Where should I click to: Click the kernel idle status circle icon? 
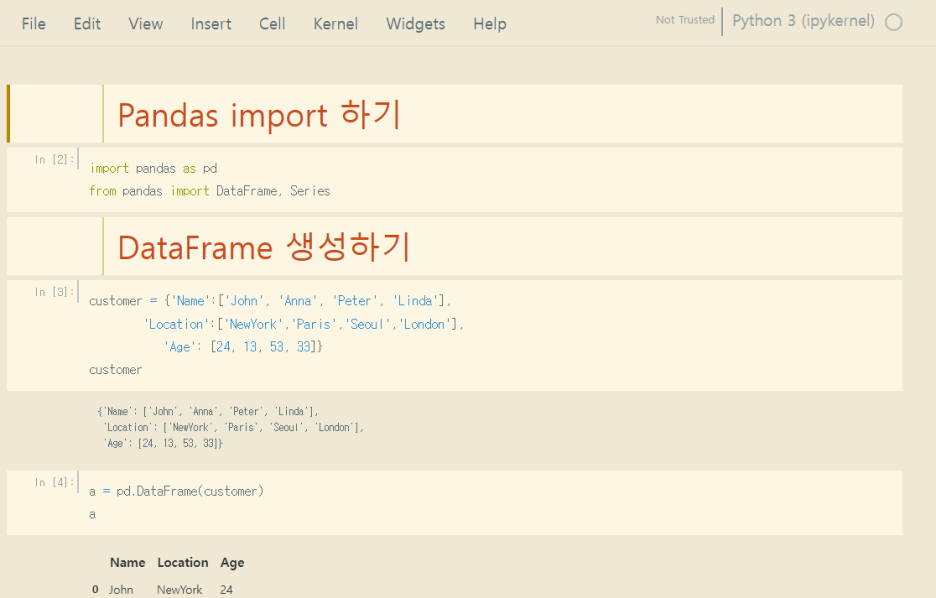click(x=894, y=23)
